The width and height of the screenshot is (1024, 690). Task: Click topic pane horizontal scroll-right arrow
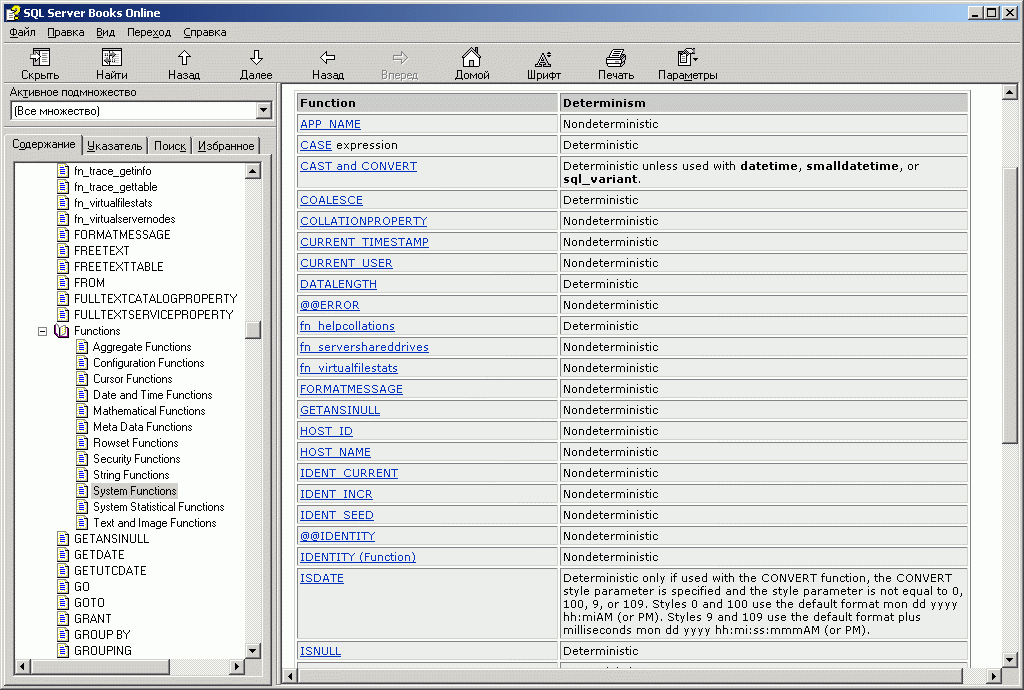(993, 676)
